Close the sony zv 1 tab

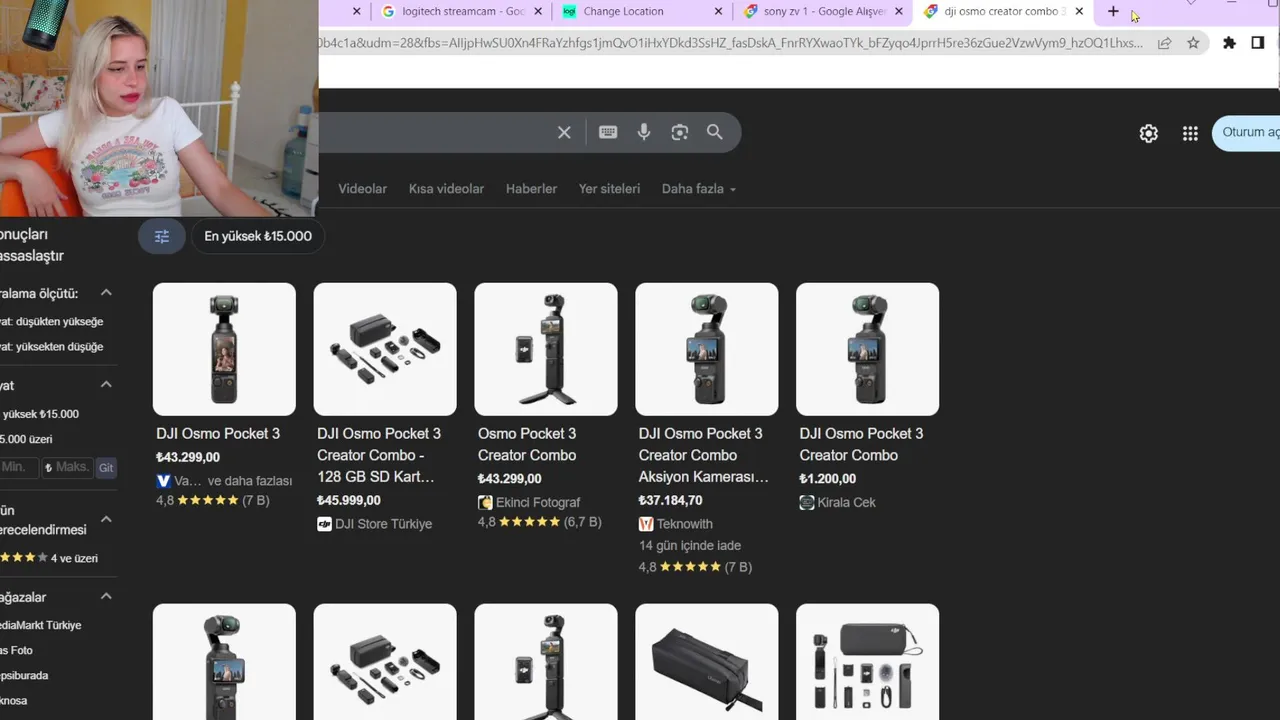point(899,11)
